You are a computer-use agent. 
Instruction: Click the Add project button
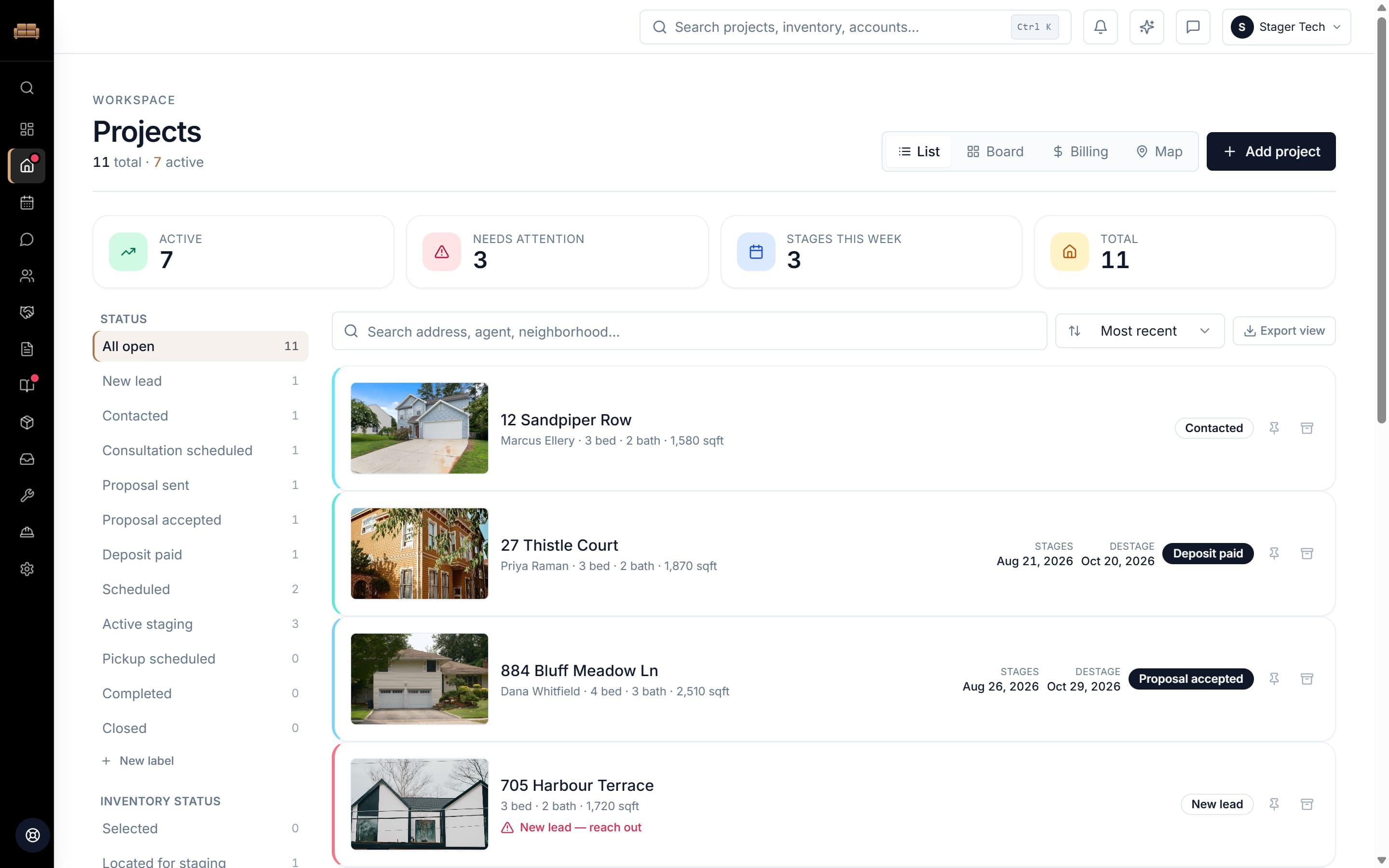click(1271, 151)
